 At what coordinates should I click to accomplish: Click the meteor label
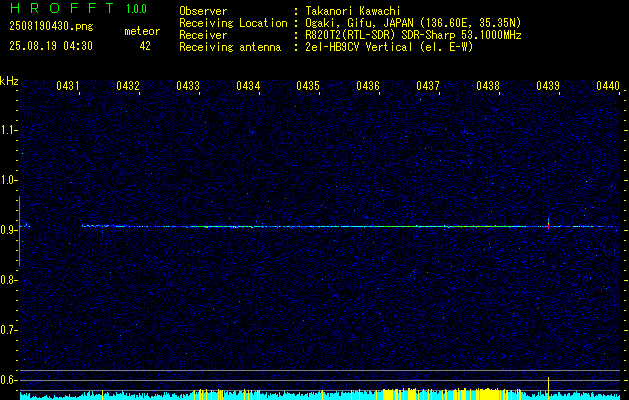coord(142,31)
